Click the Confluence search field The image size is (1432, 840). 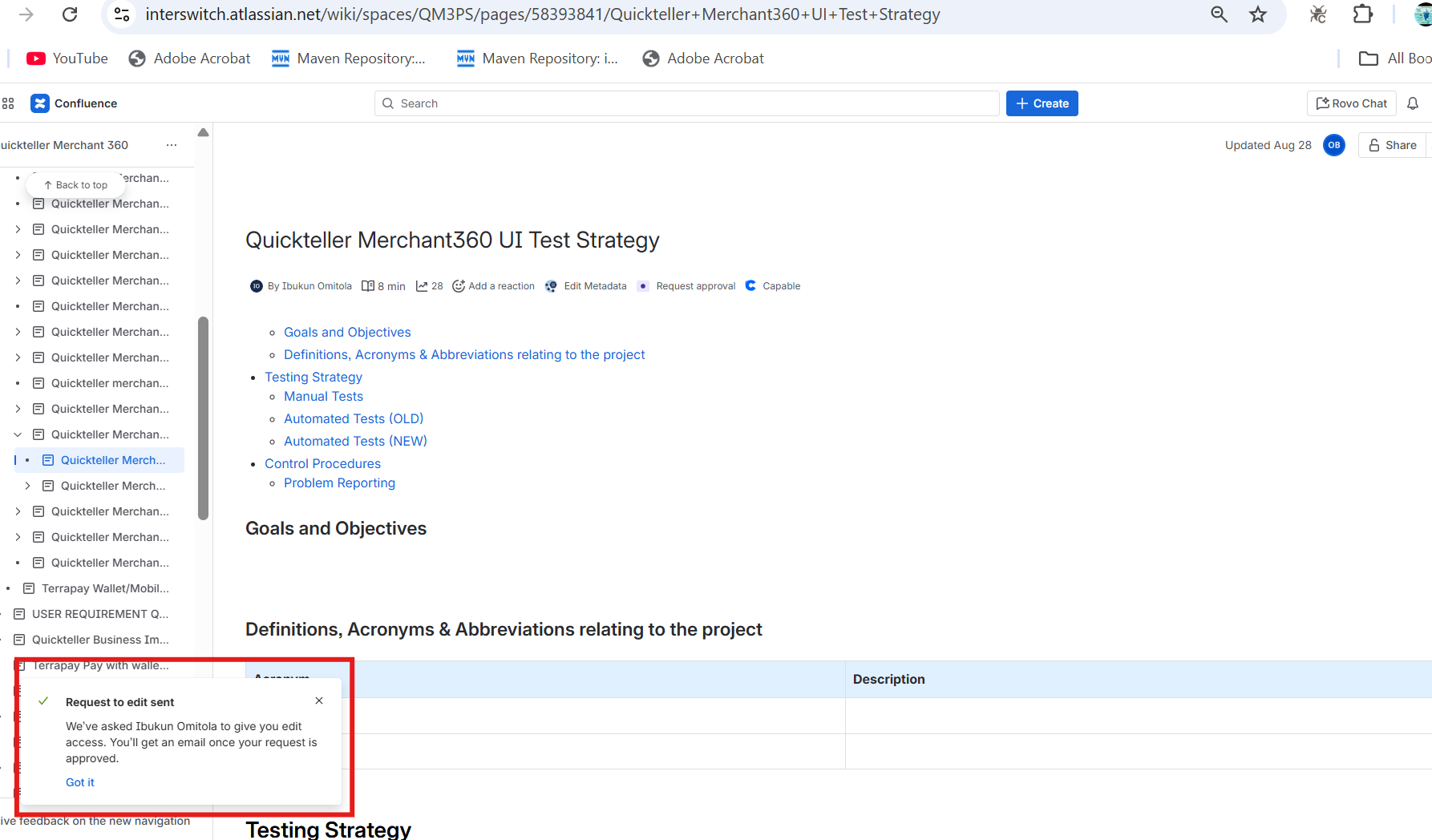[686, 103]
